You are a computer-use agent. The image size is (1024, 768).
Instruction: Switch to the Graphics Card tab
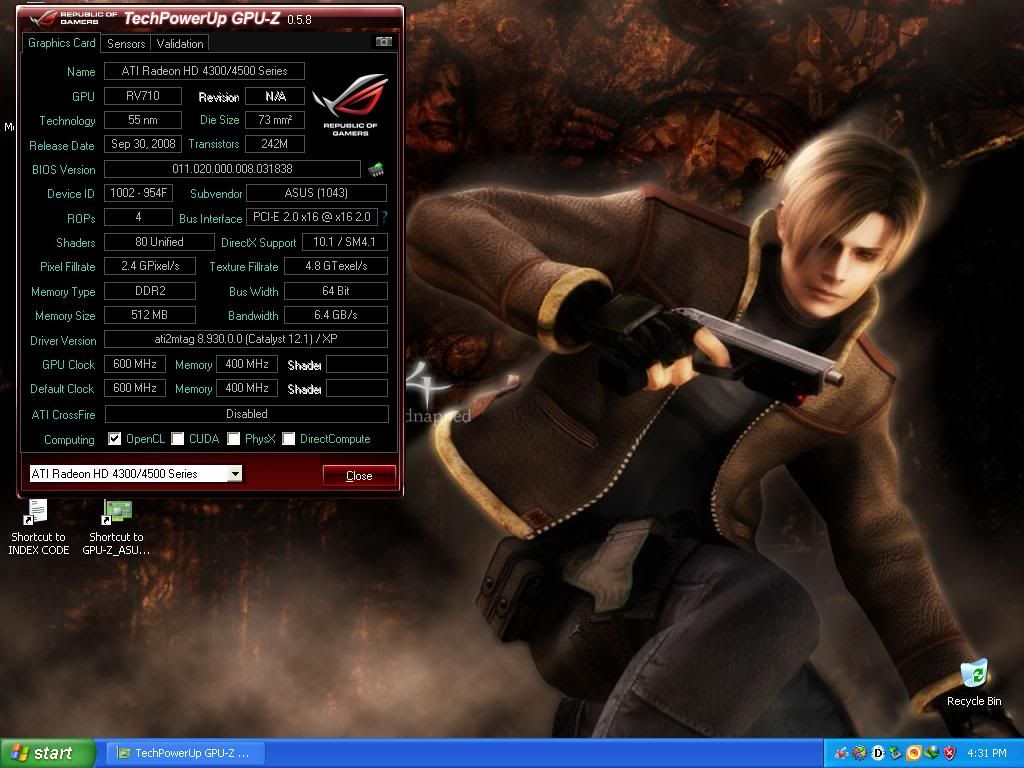[x=61, y=43]
